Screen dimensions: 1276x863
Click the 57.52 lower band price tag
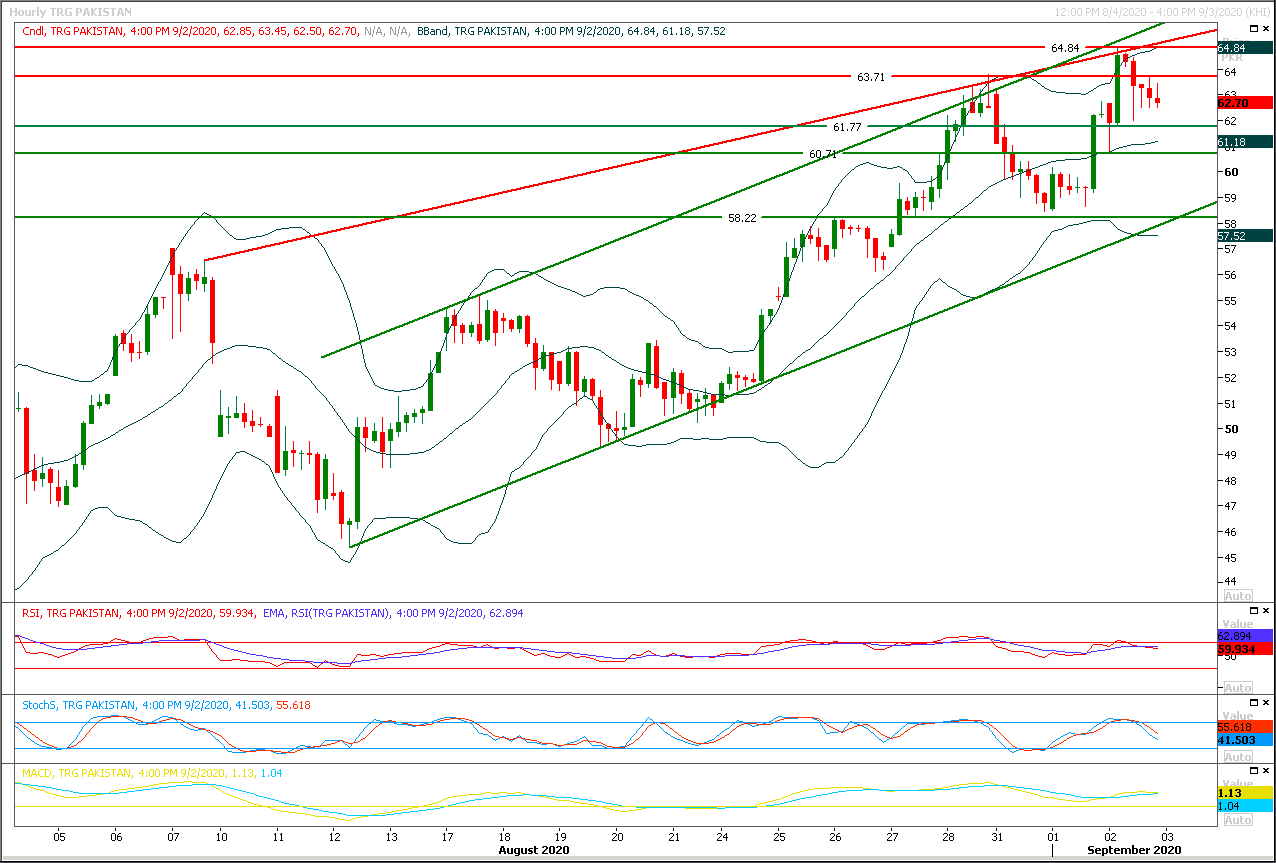[1244, 236]
